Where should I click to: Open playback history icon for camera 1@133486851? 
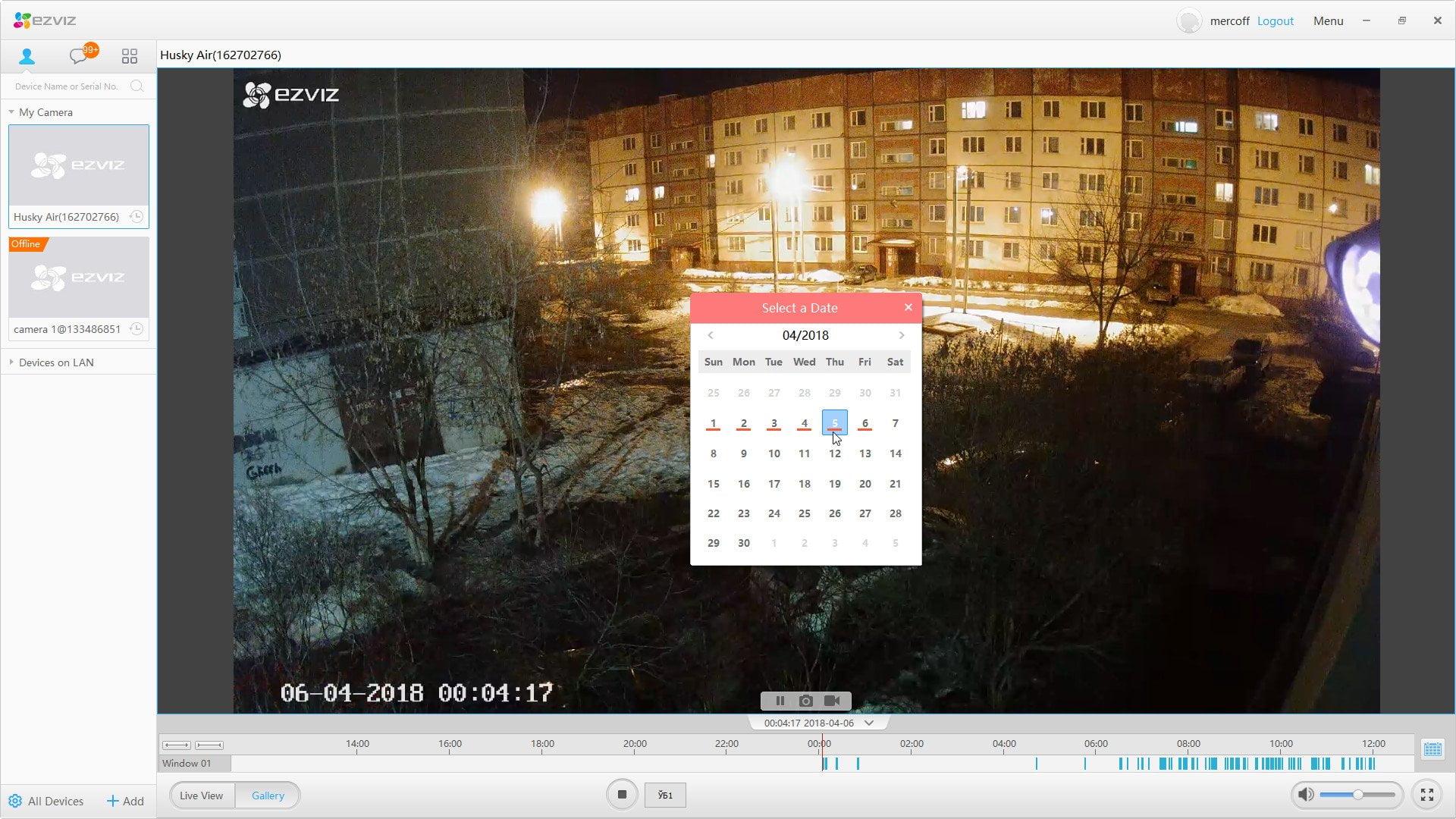click(136, 329)
